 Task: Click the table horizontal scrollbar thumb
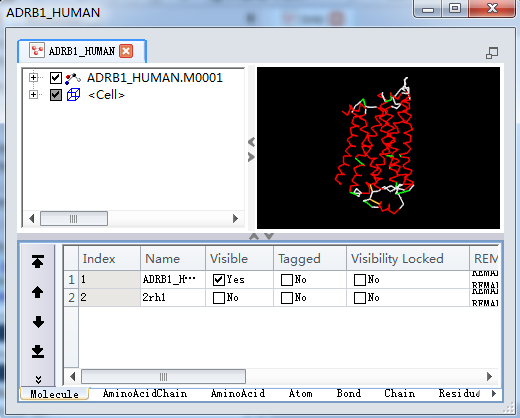163,377
